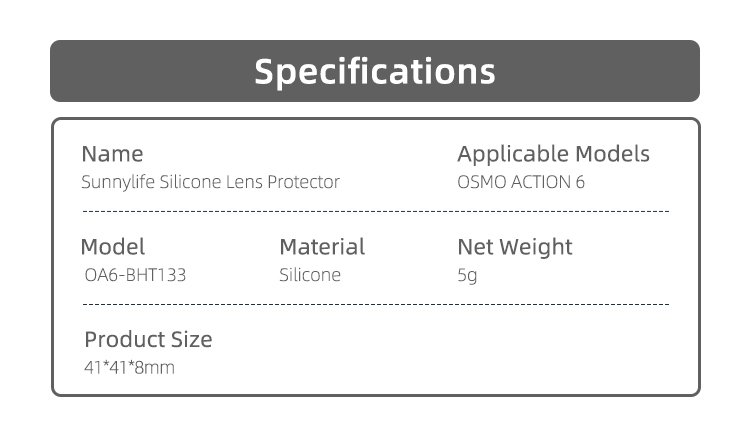Click the Specifications heading text

point(375,71)
